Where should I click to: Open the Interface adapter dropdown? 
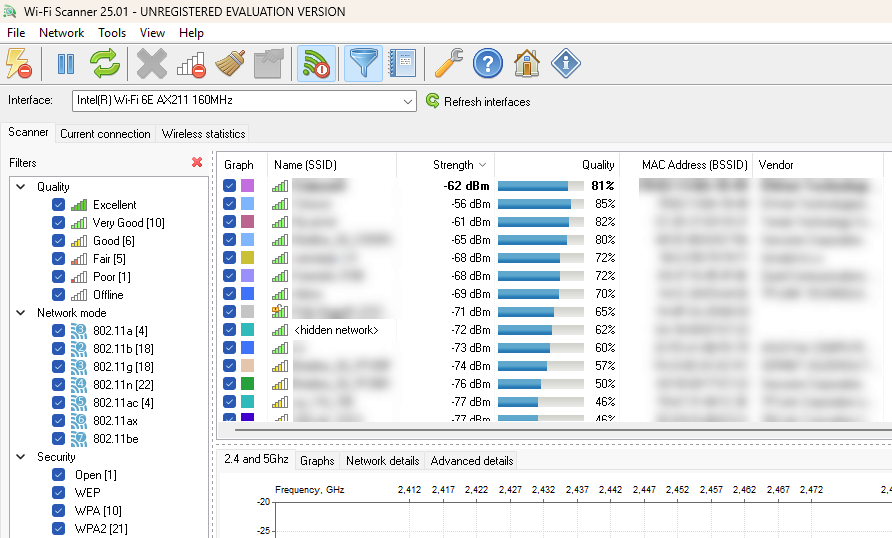point(408,101)
